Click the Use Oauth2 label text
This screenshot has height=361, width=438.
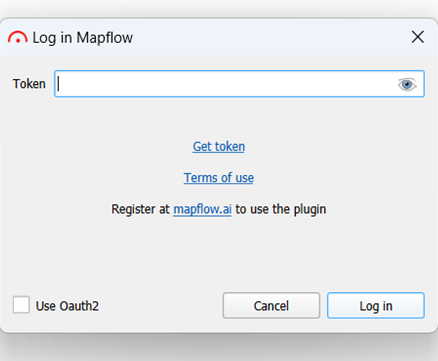(x=67, y=306)
